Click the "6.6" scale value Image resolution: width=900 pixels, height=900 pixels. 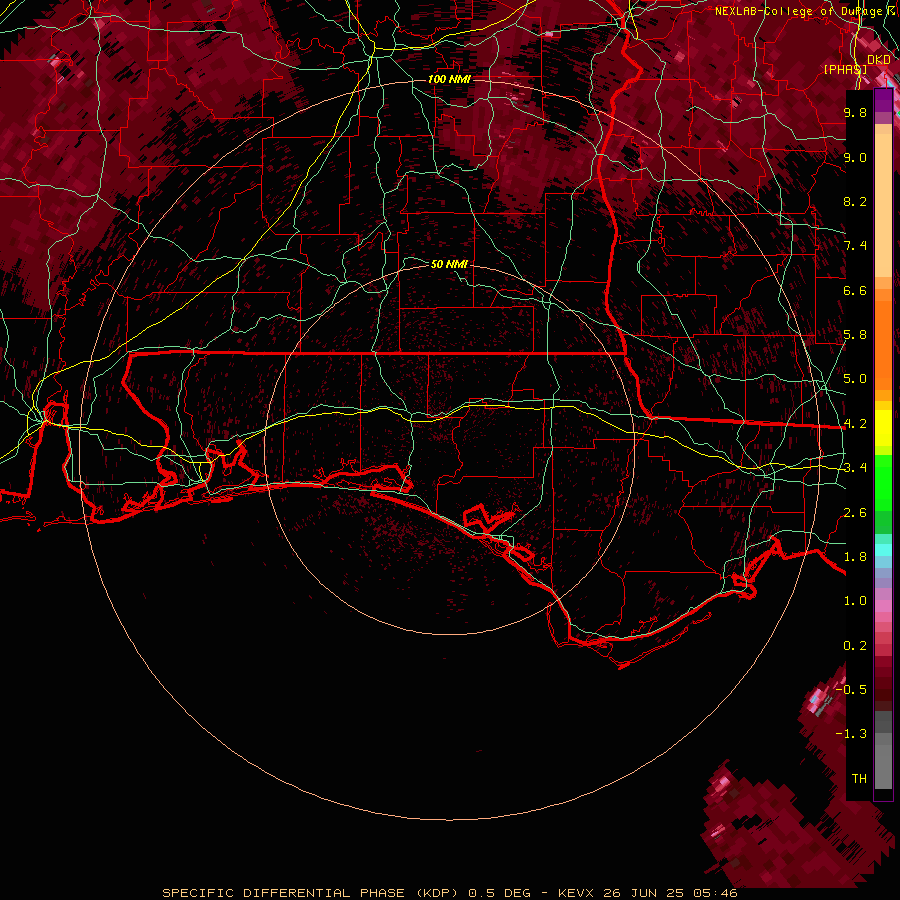(x=855, y=290)
